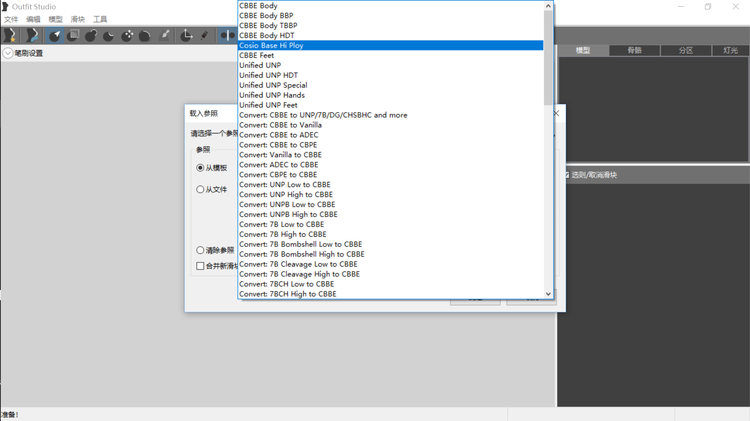The width and height of the screenshot is (750, 421).
Task: Select 'Convert: UNPB High to CBBE'
Action: click(391, 214)
